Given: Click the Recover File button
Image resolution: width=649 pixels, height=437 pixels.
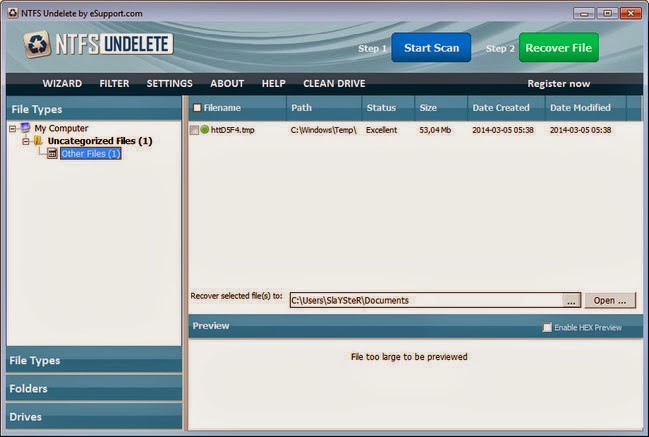Looking at the screenshot, I should pos(559,48).
